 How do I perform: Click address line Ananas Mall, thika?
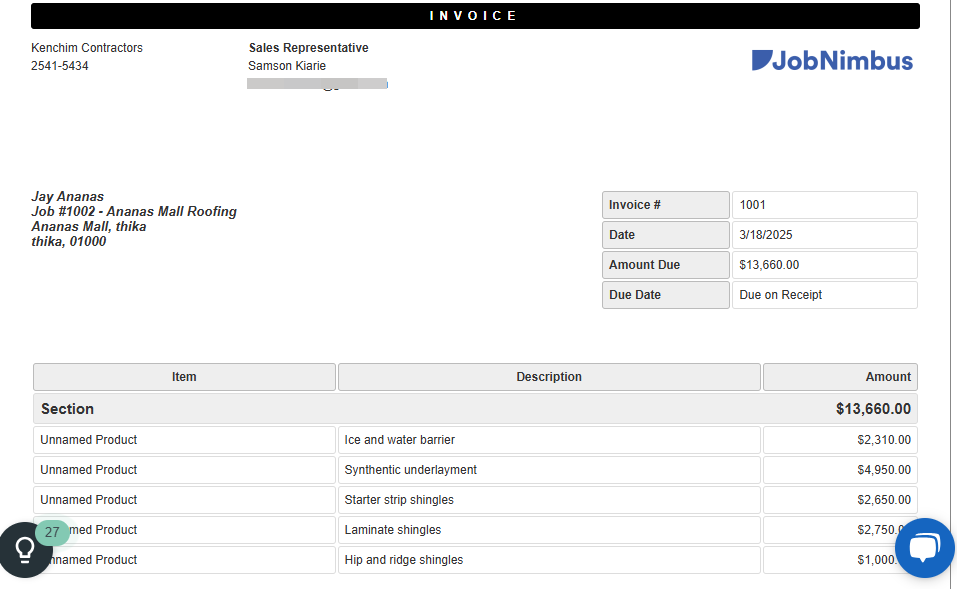coord(88,226)
